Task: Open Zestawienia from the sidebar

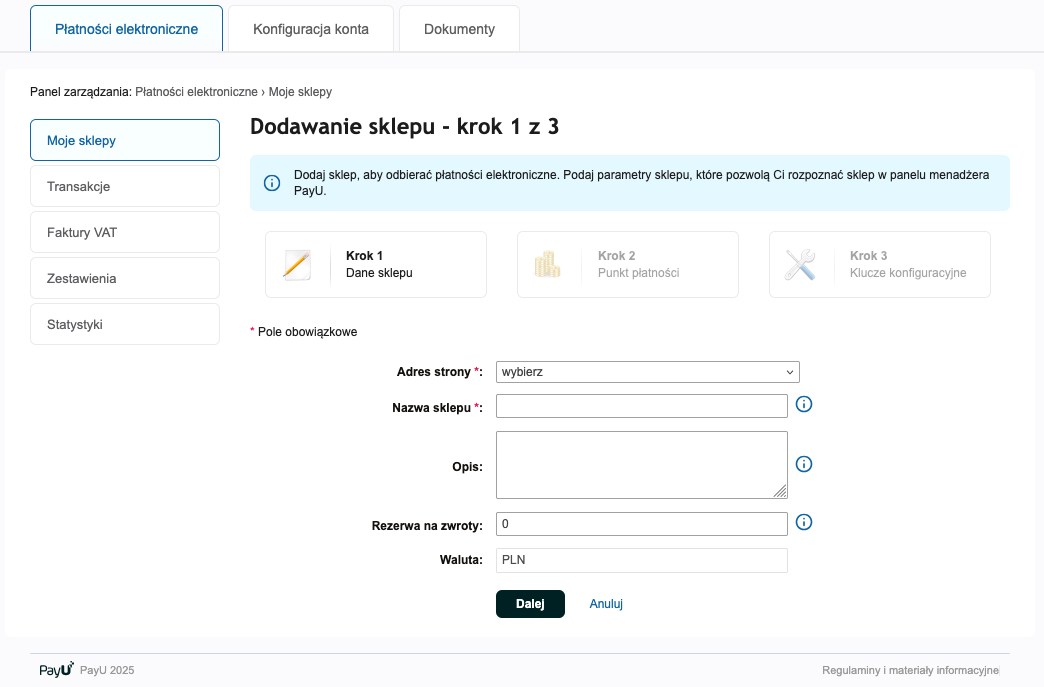Action: (x=125, y=278)
